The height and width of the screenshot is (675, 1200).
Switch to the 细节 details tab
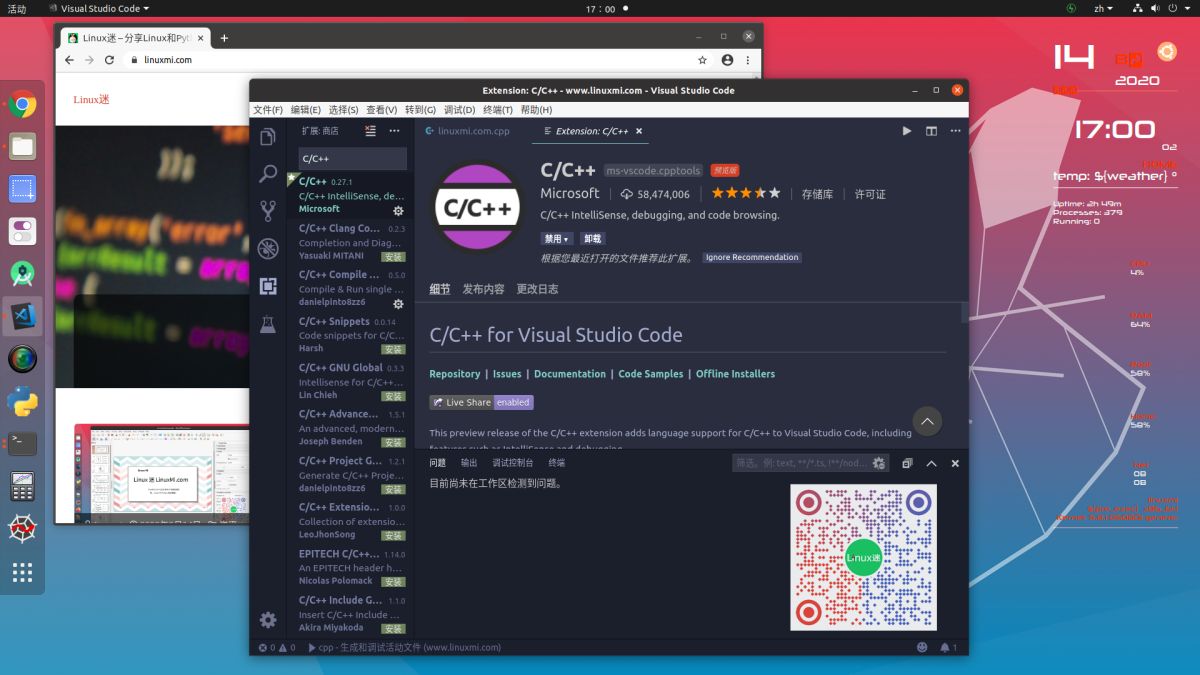pos(440,289)
